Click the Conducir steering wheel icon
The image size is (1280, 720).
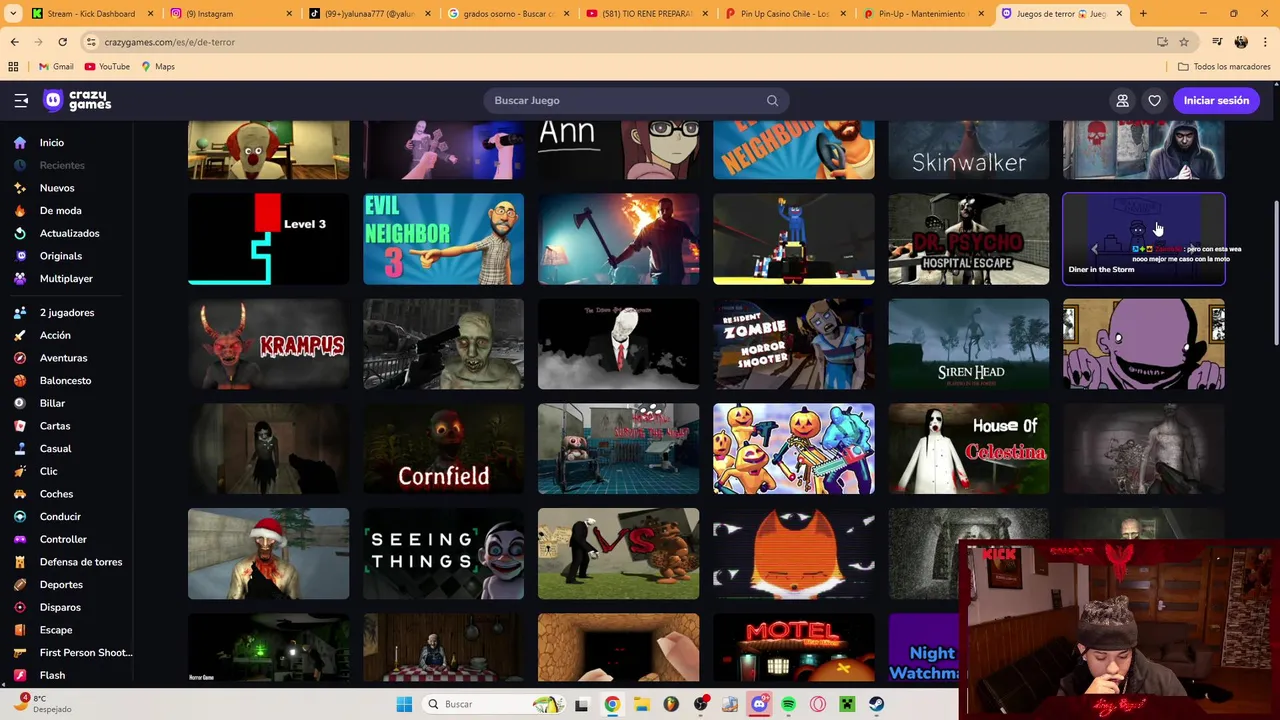(x=20, y=516)
